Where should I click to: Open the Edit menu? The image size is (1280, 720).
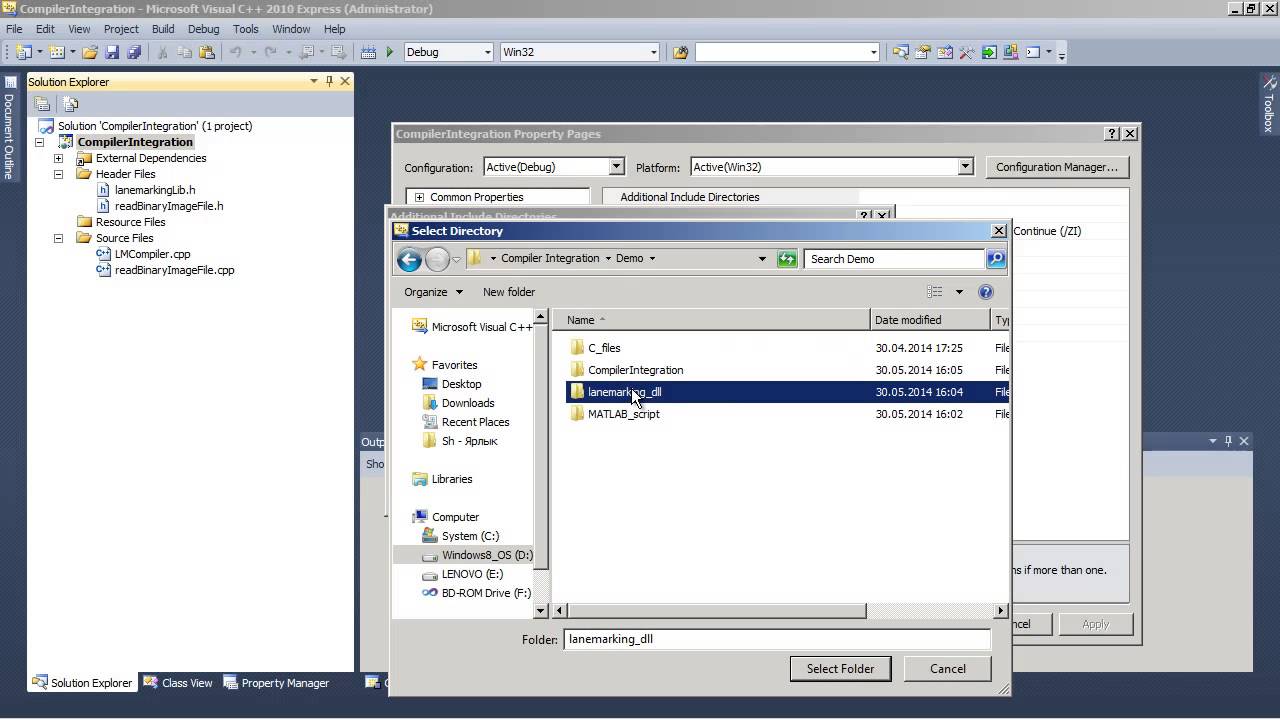45,29
